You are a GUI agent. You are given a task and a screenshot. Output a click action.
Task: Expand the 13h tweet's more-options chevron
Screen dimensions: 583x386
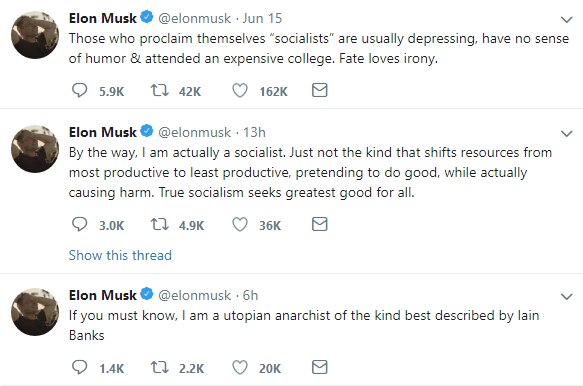566,133
